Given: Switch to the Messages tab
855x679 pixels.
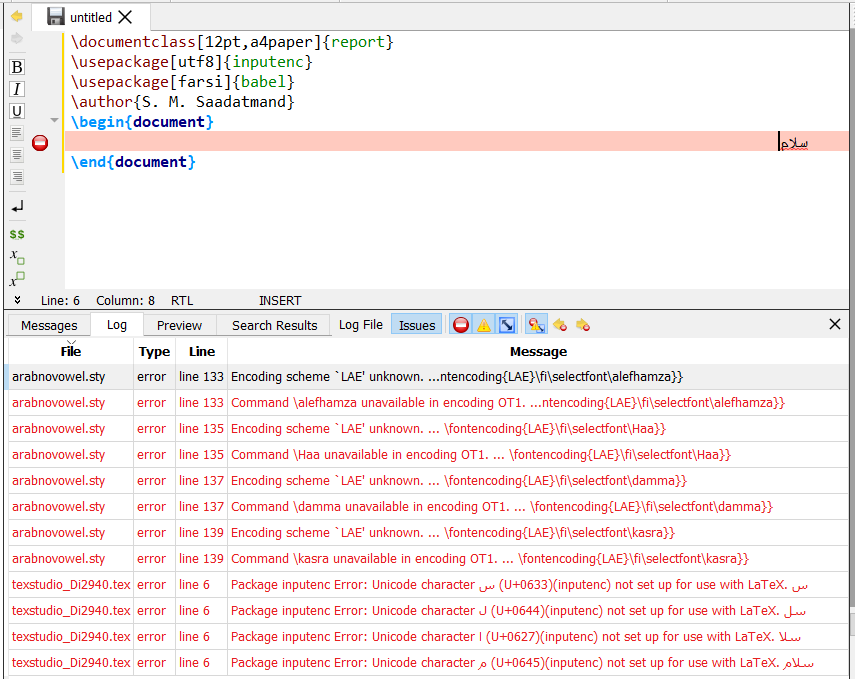Looking at the screenshot, I should (x=49, y=326).
